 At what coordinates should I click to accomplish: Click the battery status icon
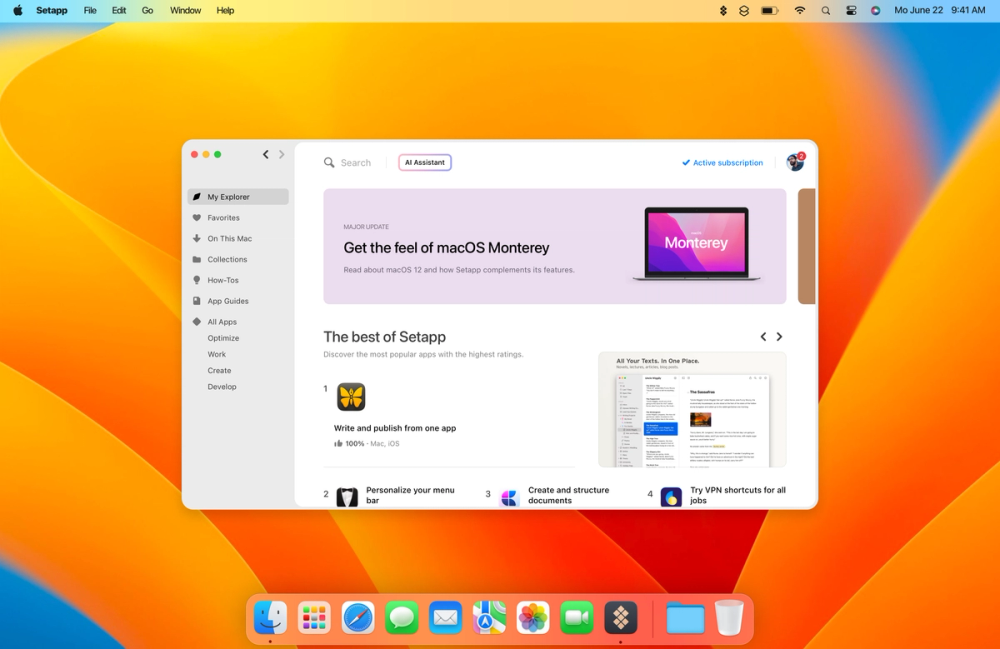770,10
